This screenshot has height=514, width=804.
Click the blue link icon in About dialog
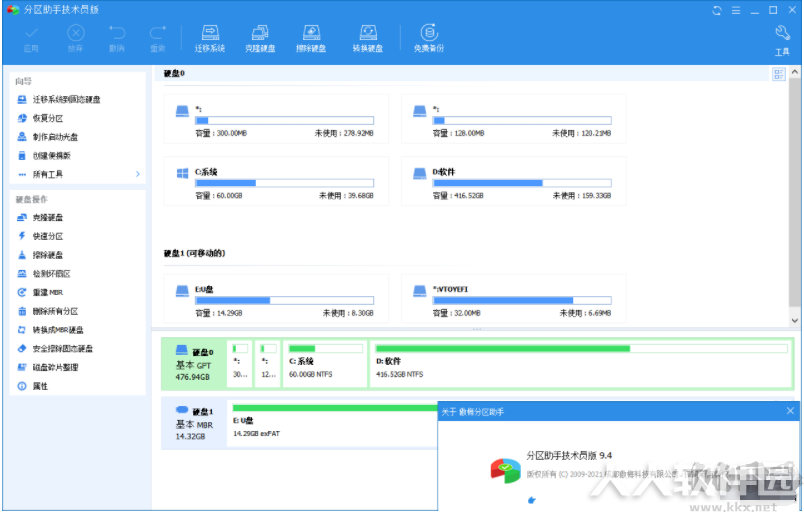click(532, 500)
